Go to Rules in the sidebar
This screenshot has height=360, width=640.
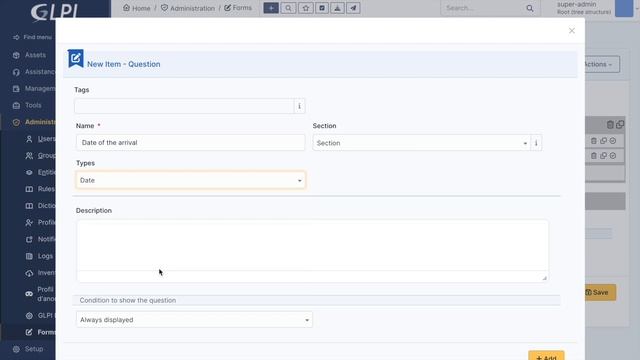click(40, 189)
